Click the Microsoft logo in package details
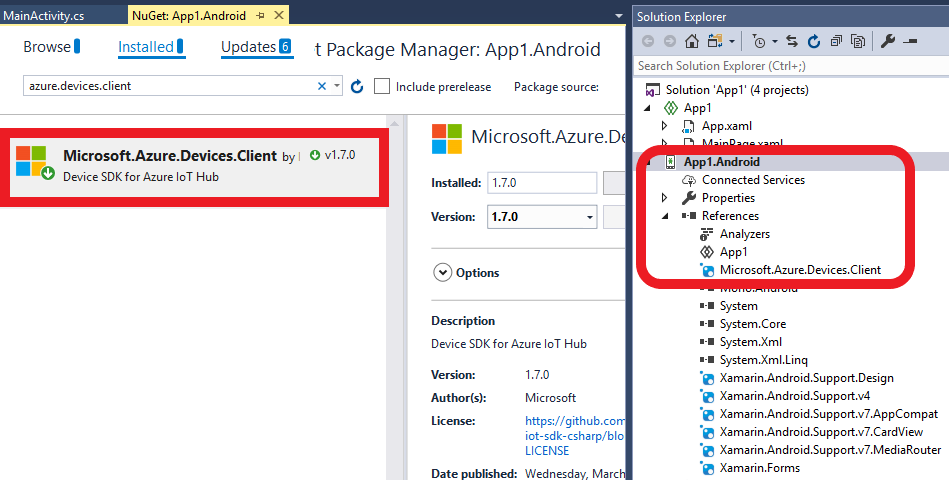Viewport: 949px width, 480px height. click(x=447, y=139)
